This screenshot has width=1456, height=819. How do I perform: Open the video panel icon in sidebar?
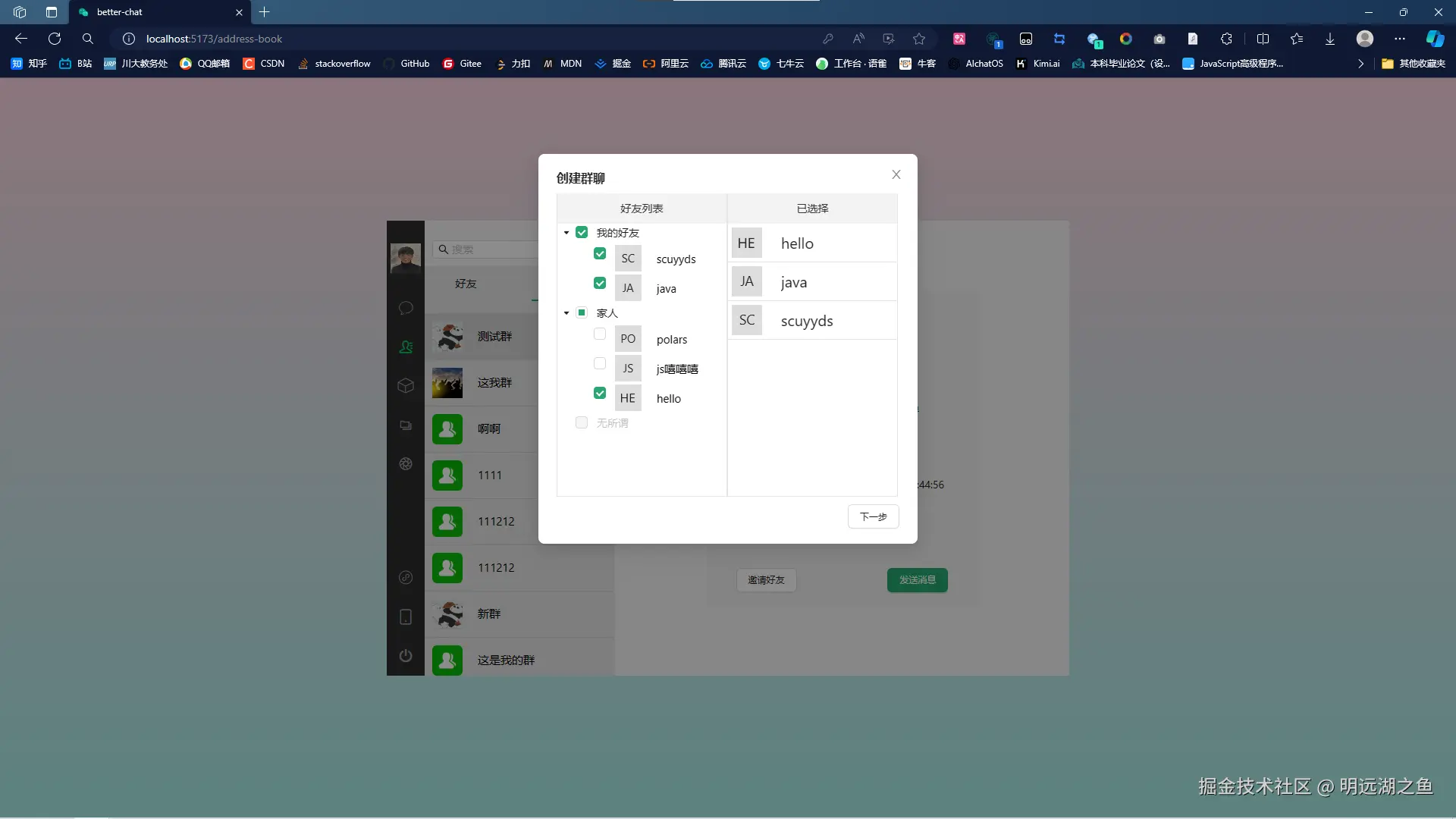point(406,425)
